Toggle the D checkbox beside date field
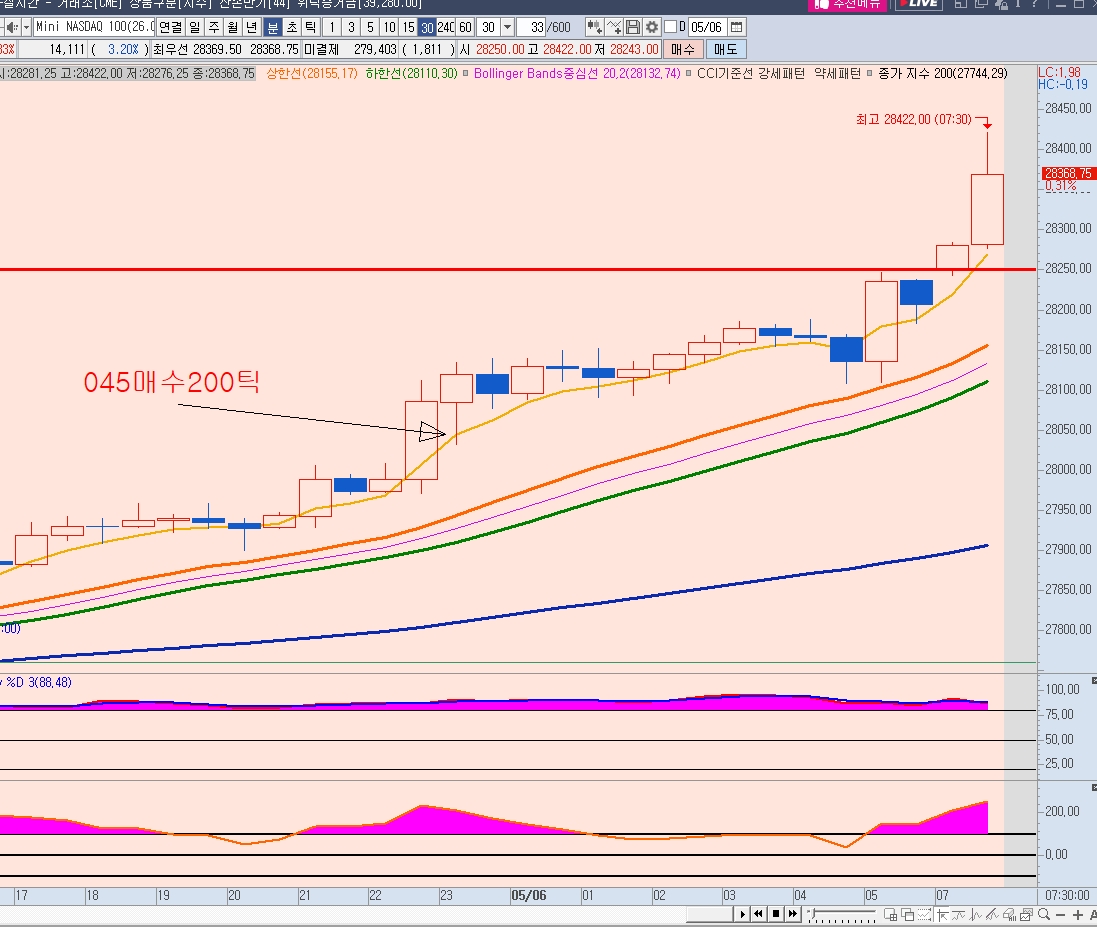1097x927 pixels. tap(670, 27)
